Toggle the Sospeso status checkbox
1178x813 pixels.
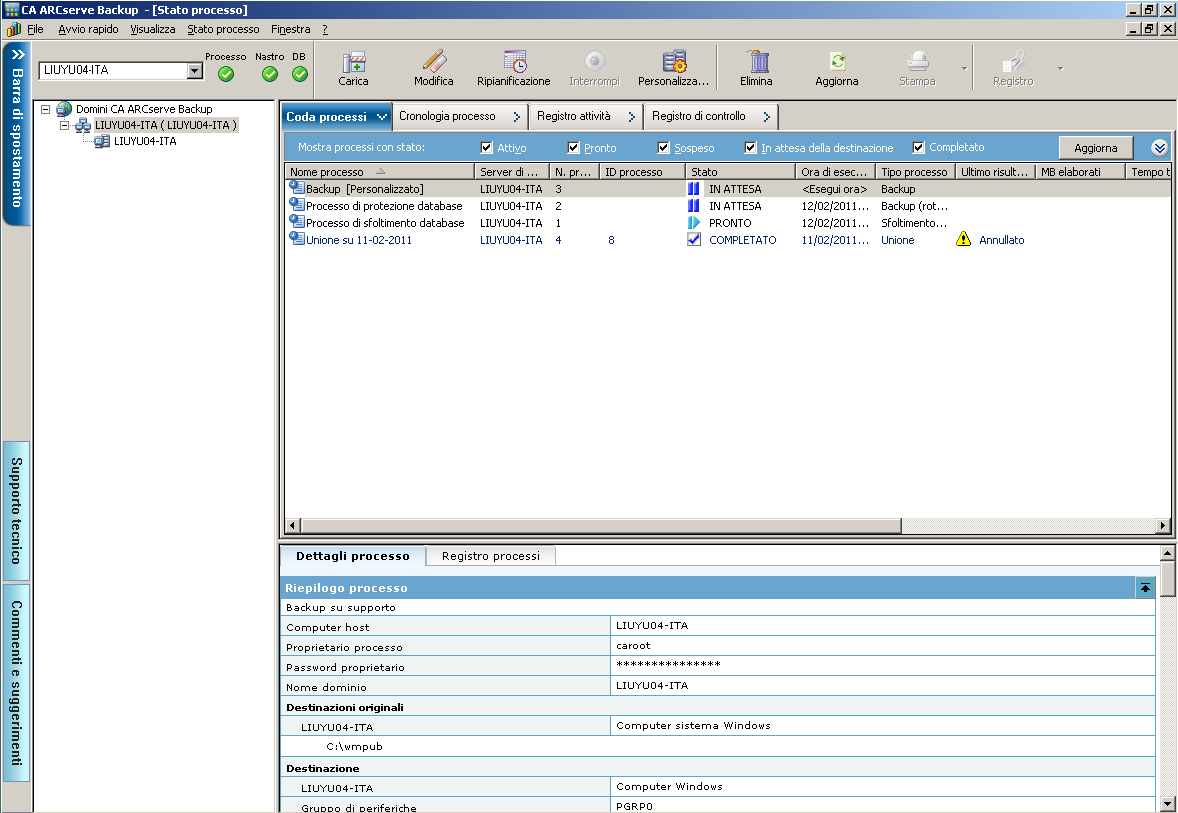[x=664, y=148]
